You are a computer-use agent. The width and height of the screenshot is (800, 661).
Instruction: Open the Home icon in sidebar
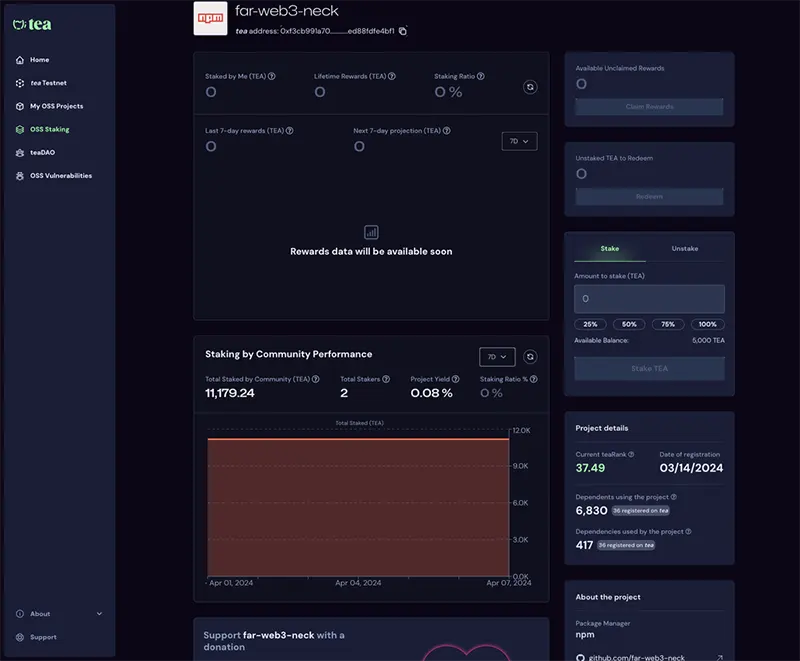click(20, 60)
